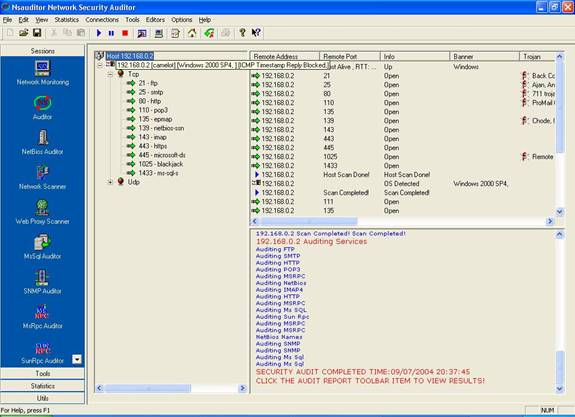Select tree item 445 - microsoft-ds
575x417 pixels.
point(162,155)
